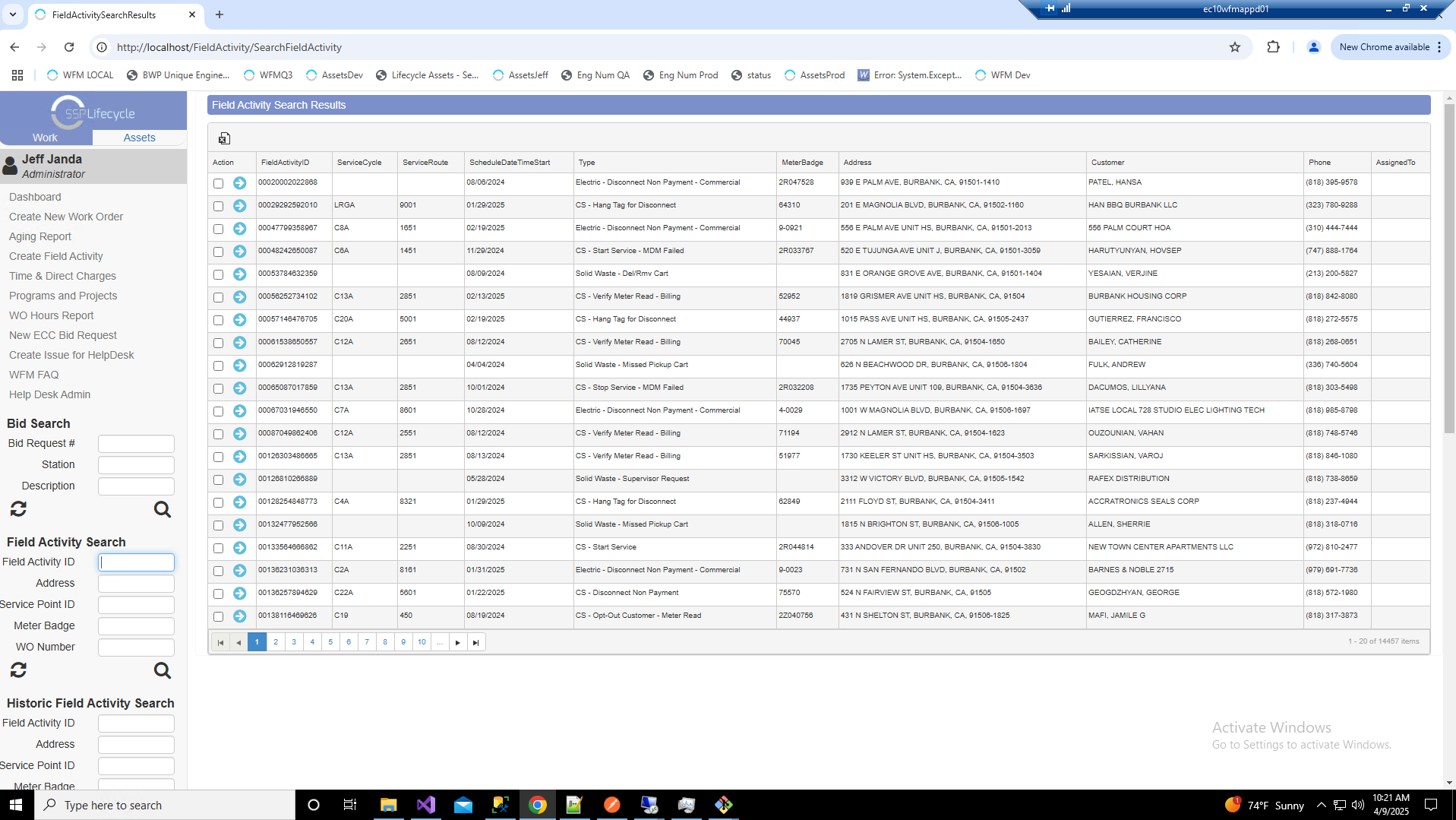Image resolution: width=1456 pixels, height=820 pixels.
Task: Open Chrome extensions puzzle icon
Action: tap(1274, 47)
